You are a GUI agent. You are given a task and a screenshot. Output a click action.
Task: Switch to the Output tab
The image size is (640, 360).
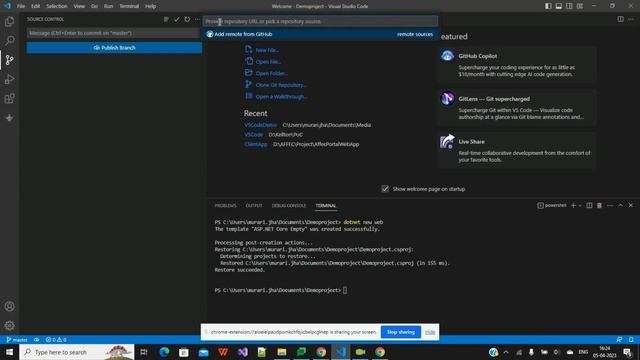[x=254, y=206]
